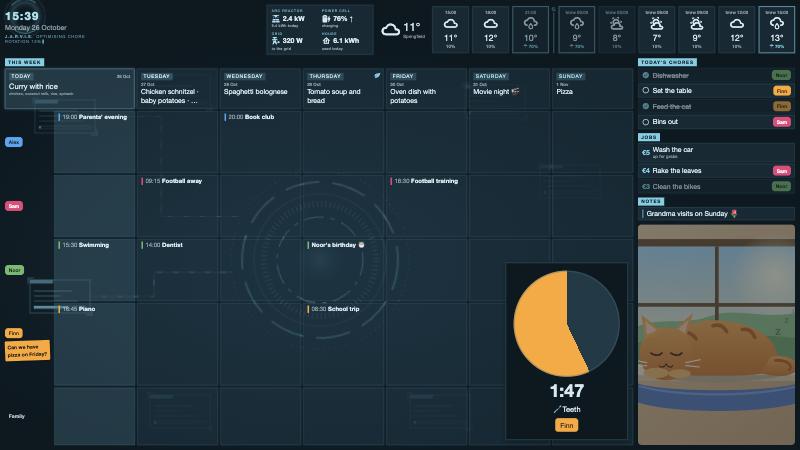The width and height of the screenshot is (800, 450).
Task: Mark the Bins out chore as done
Action: click(645, 122)
